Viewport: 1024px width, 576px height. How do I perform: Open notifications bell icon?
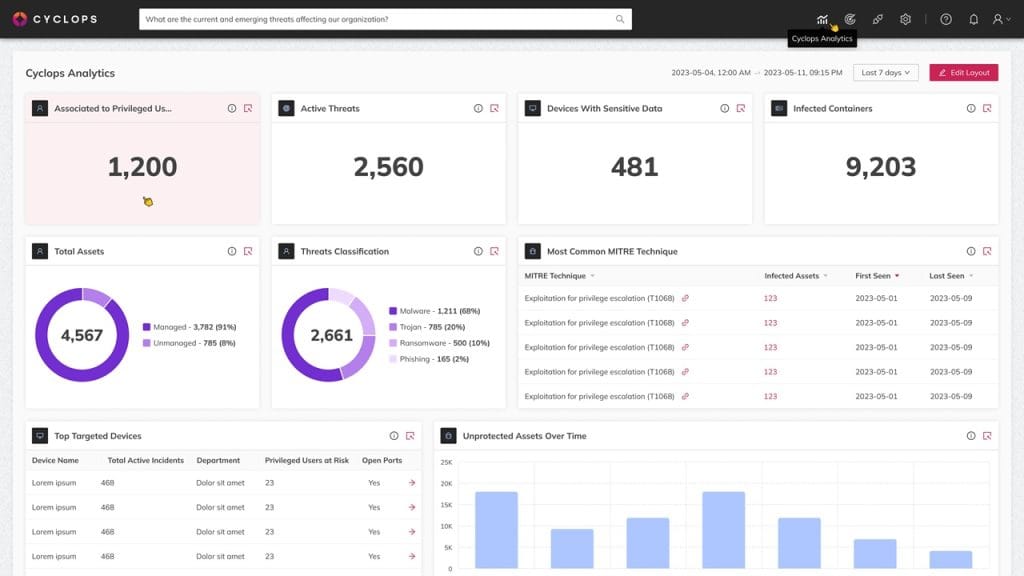[973, 19]
